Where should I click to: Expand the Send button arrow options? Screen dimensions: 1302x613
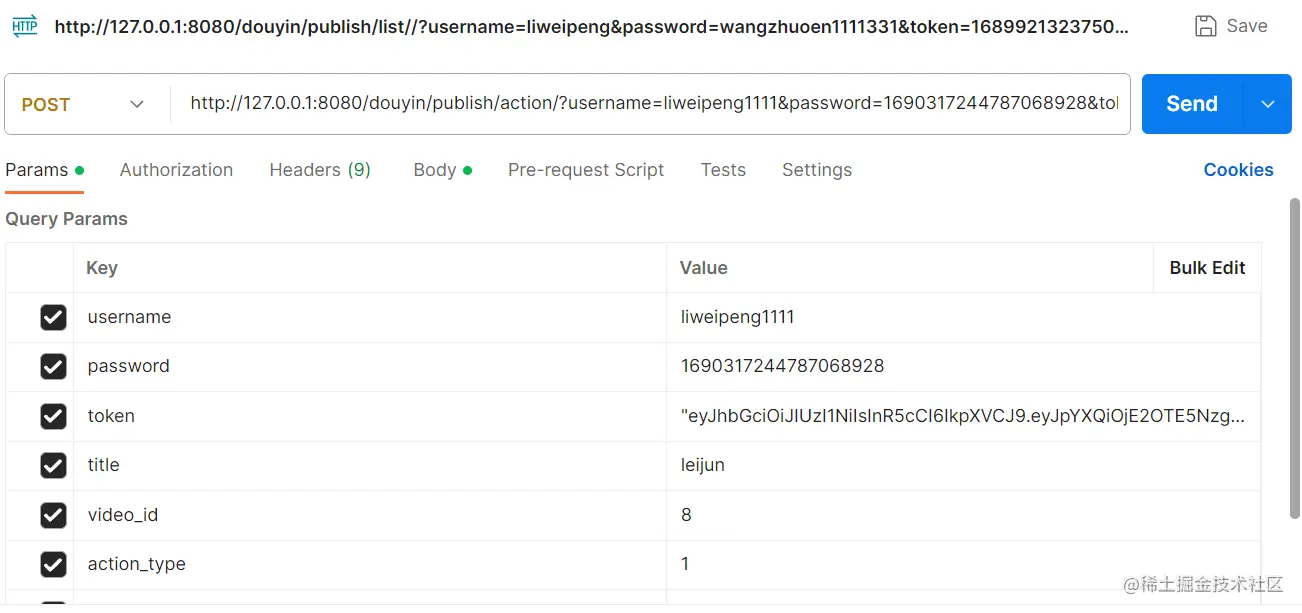click(1268, 104)
